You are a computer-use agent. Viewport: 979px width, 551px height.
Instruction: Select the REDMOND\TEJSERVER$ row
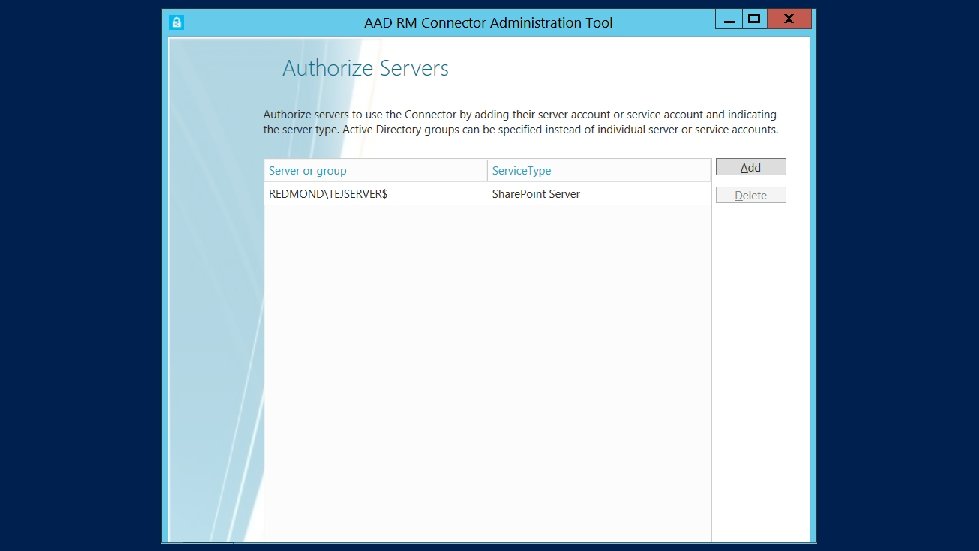pos(487,194)
